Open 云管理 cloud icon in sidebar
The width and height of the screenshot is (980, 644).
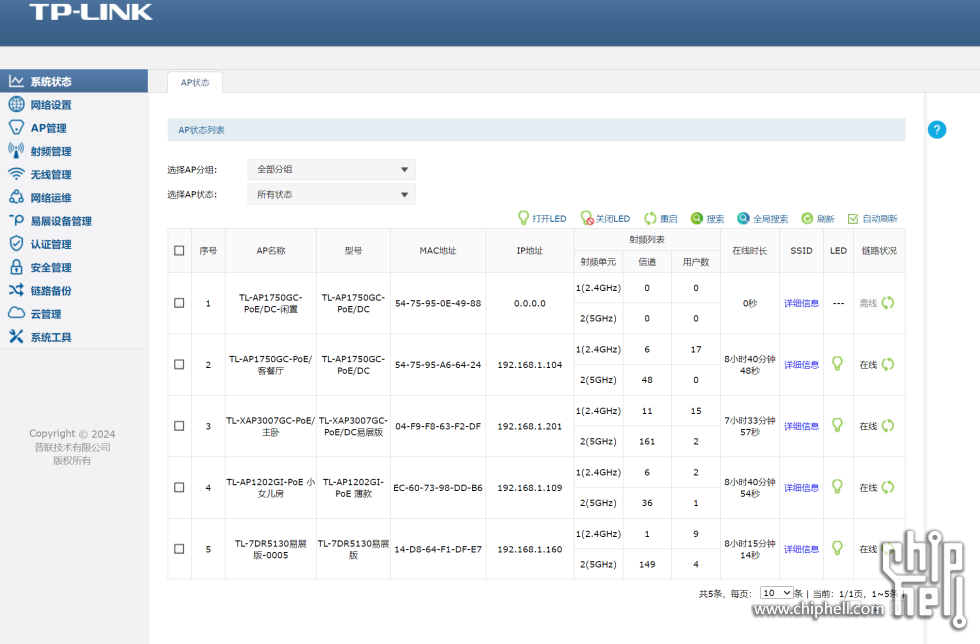point(16,313)
